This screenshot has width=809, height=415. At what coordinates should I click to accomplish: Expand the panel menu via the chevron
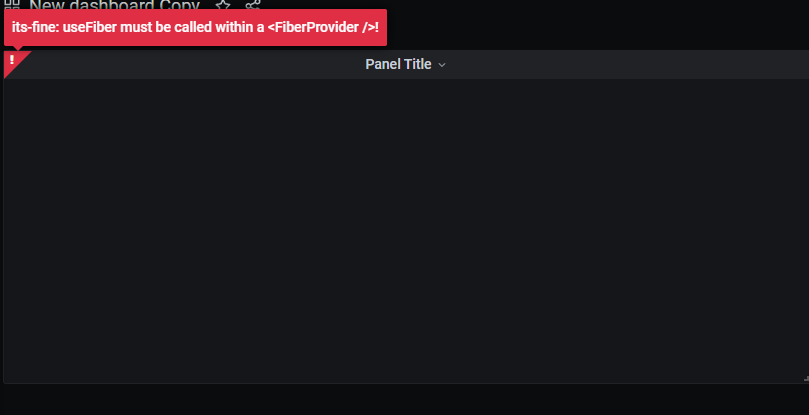(442, 65)
